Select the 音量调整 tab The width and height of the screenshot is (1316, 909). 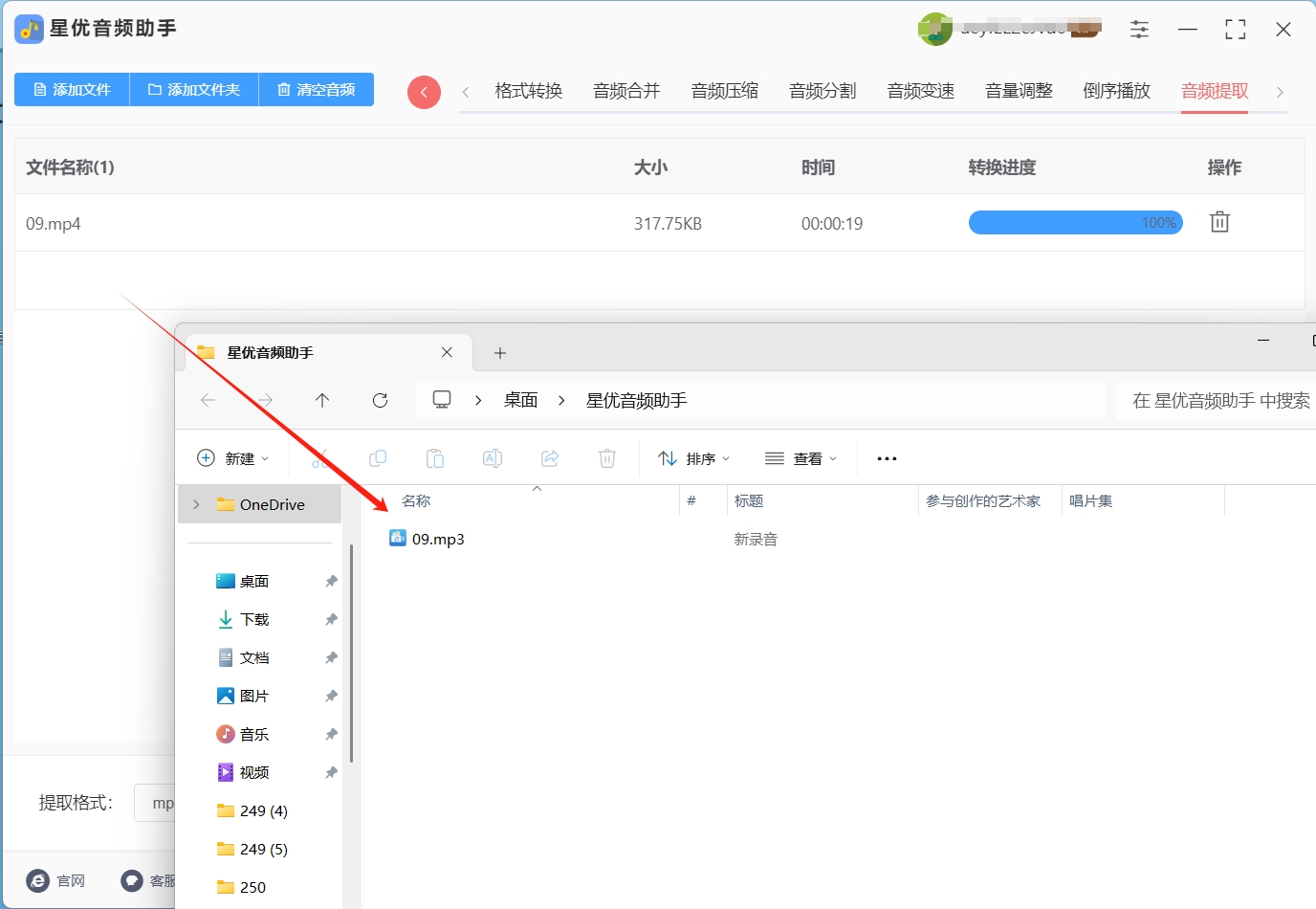click(x=1019, y=91)
